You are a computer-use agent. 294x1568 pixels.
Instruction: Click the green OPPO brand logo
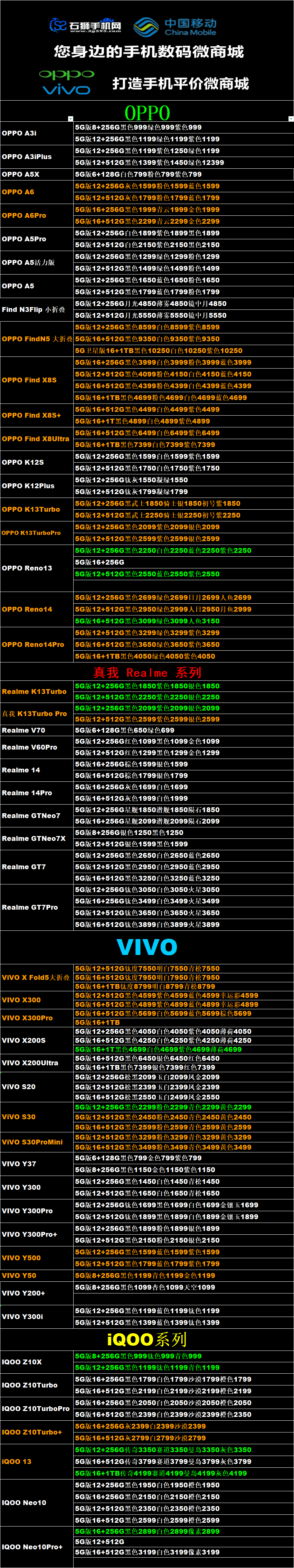(66, 74)
